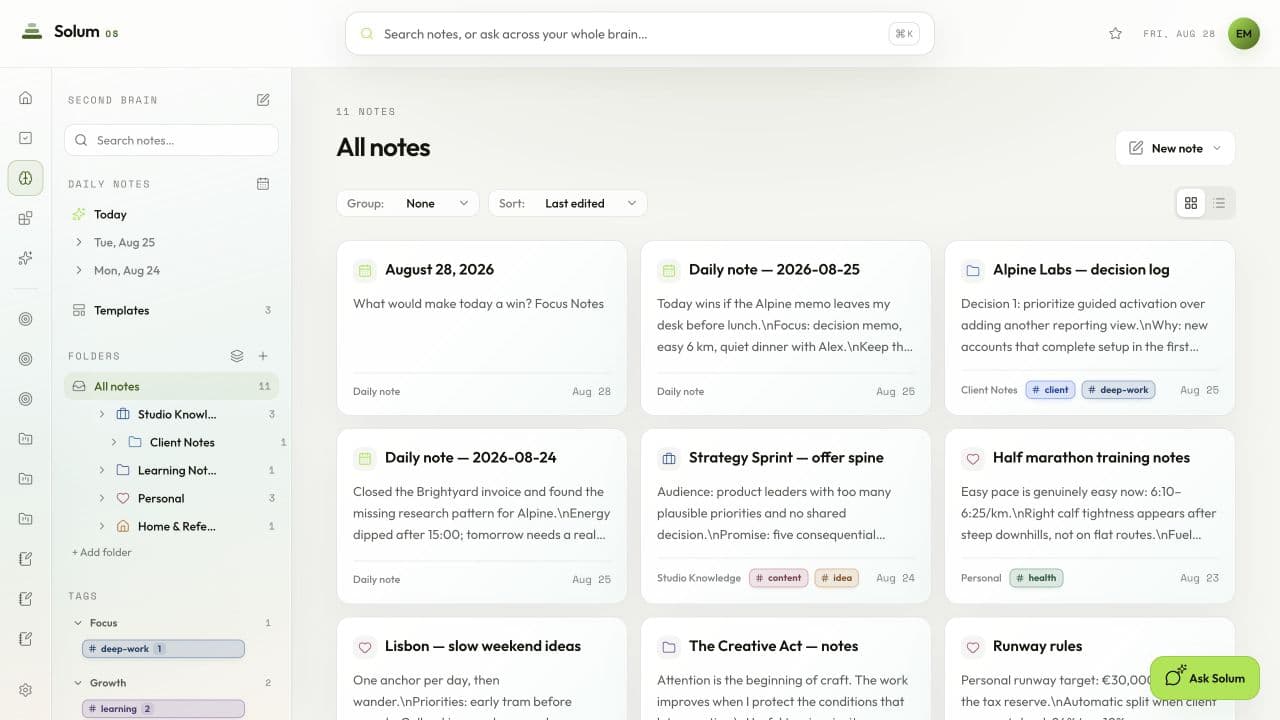This screenshot has height=720, width=1280.
Task: Expand the Mon, Aug 24 daily note
Action: point(79,271)
